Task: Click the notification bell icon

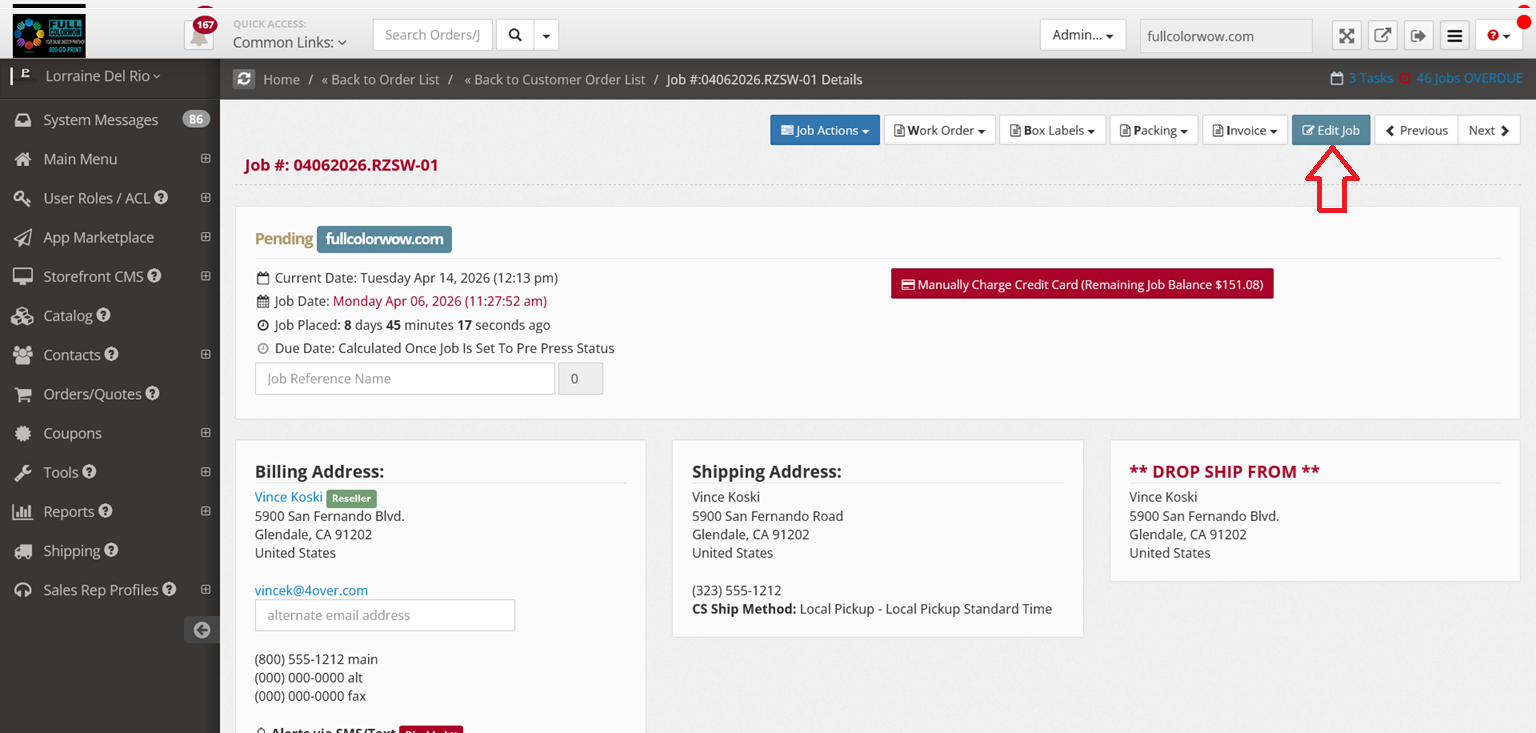Action: click(x=200, y=36)
